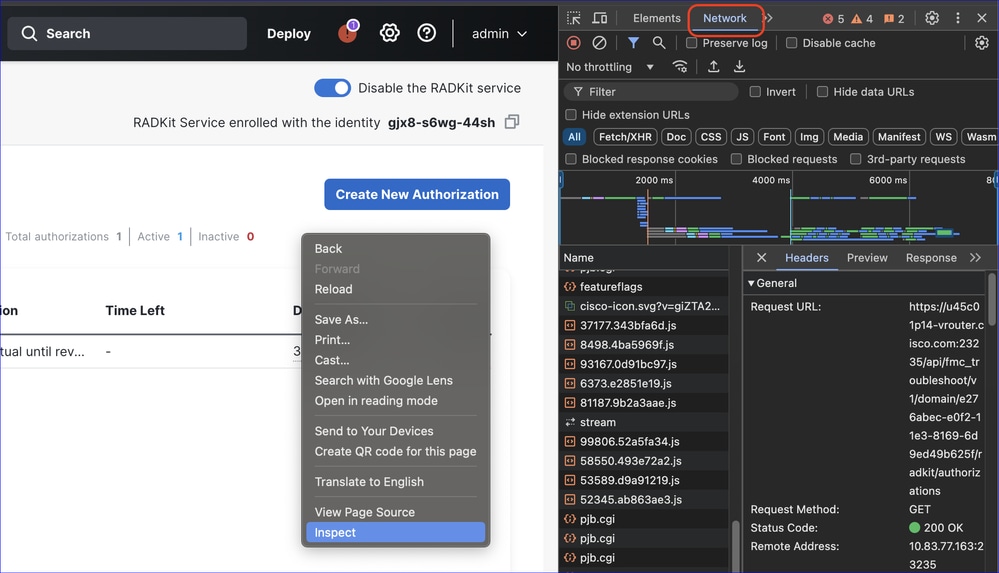
Task: Tick the Hide data URLs checkbox
Action: 822,92
